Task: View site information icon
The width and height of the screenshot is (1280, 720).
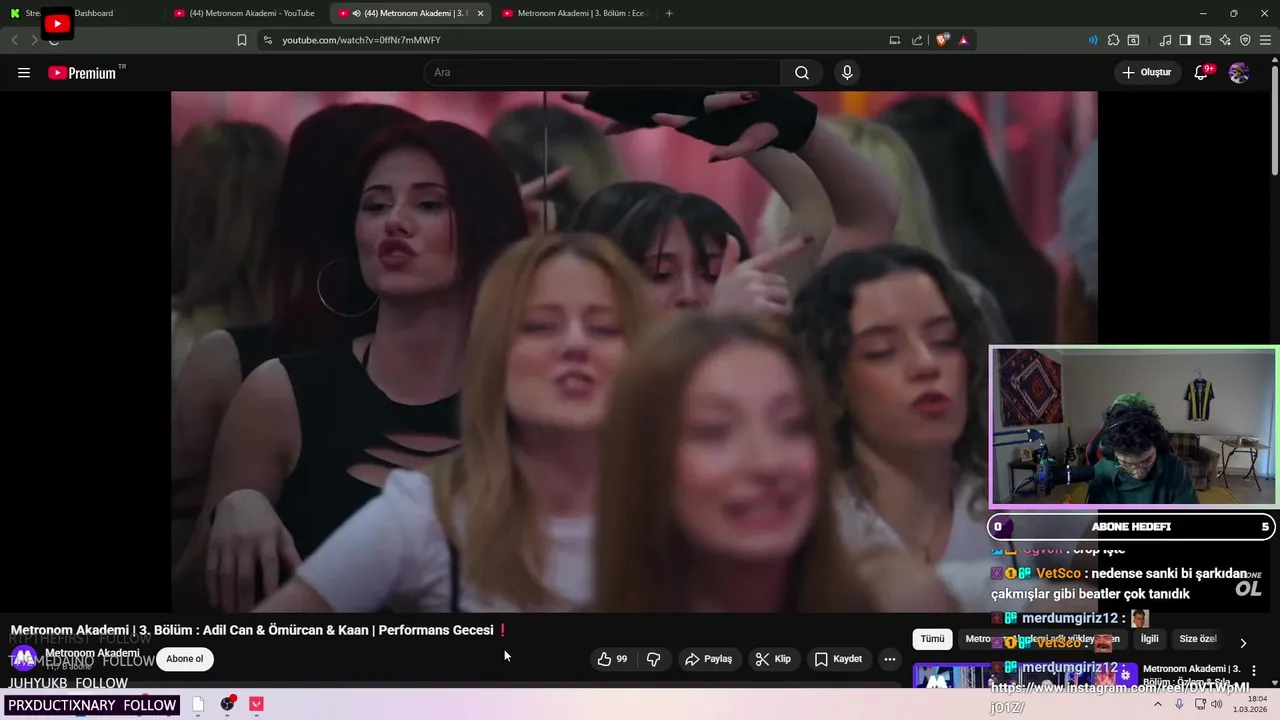Action: click(x=267, y=40)
